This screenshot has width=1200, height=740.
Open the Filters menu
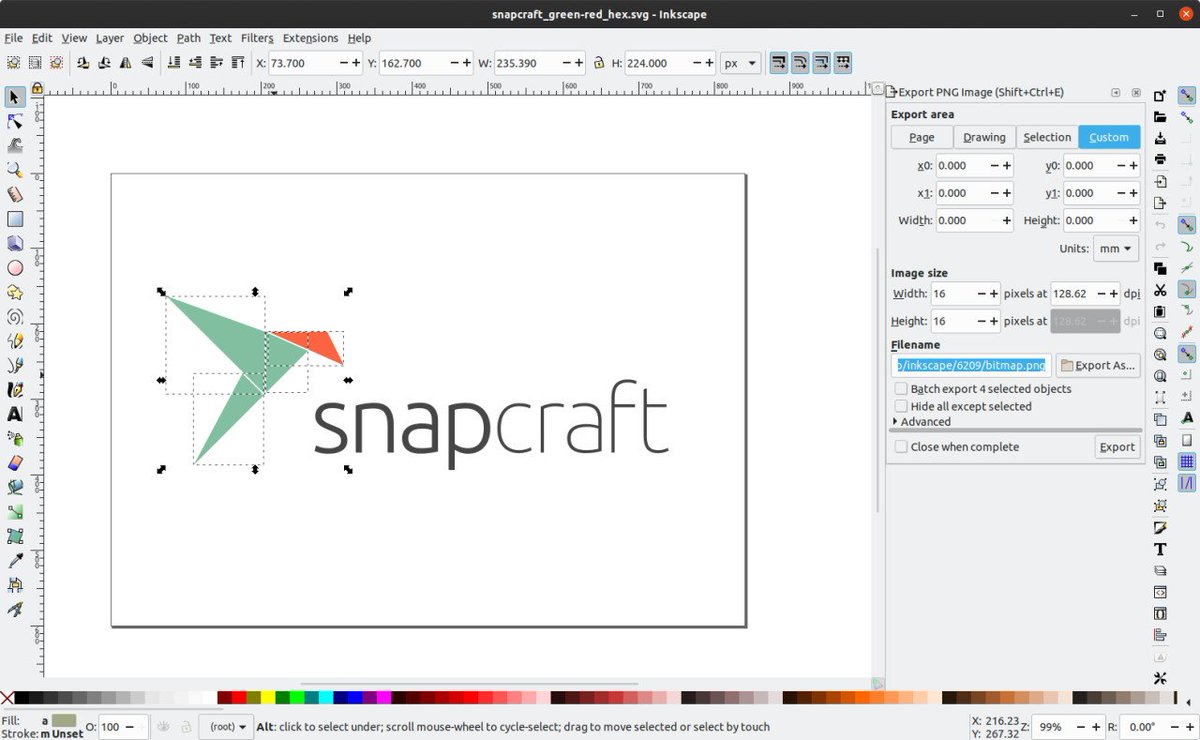(257, 38)
